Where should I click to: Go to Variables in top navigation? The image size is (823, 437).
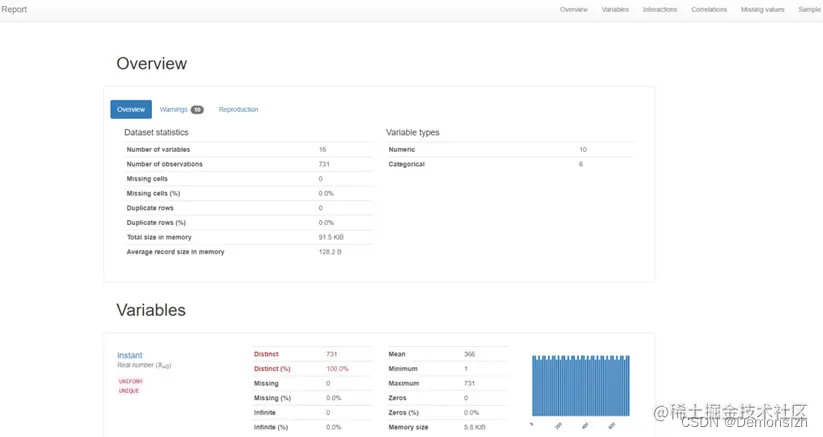tap(615, 9)
